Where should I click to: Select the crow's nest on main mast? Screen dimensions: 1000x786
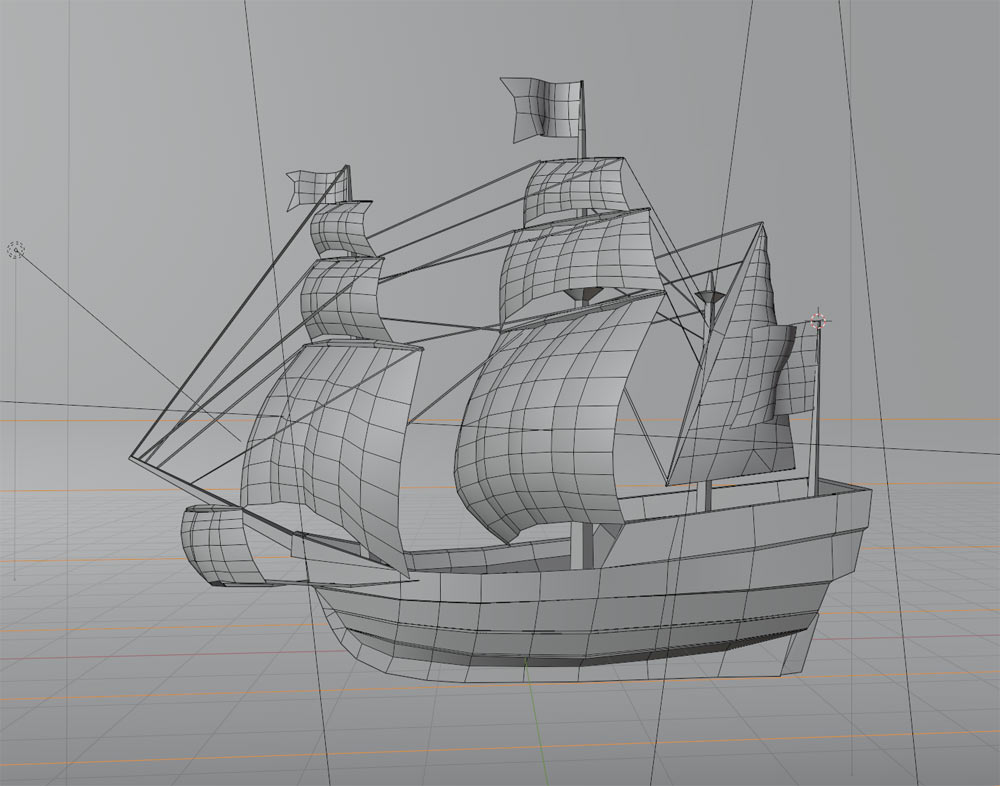585,293
